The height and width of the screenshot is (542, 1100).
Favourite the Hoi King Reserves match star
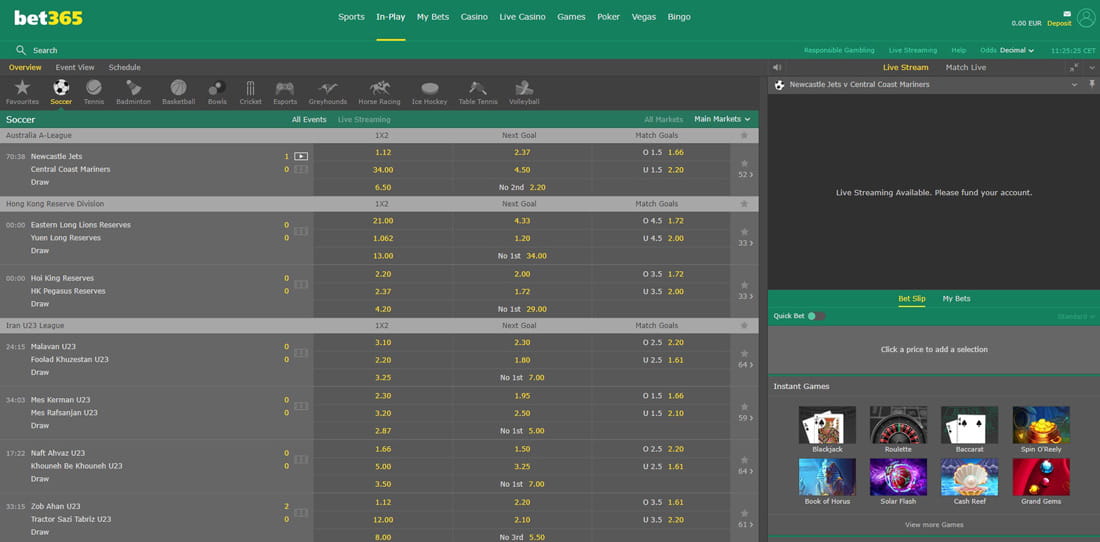point(744,285)
